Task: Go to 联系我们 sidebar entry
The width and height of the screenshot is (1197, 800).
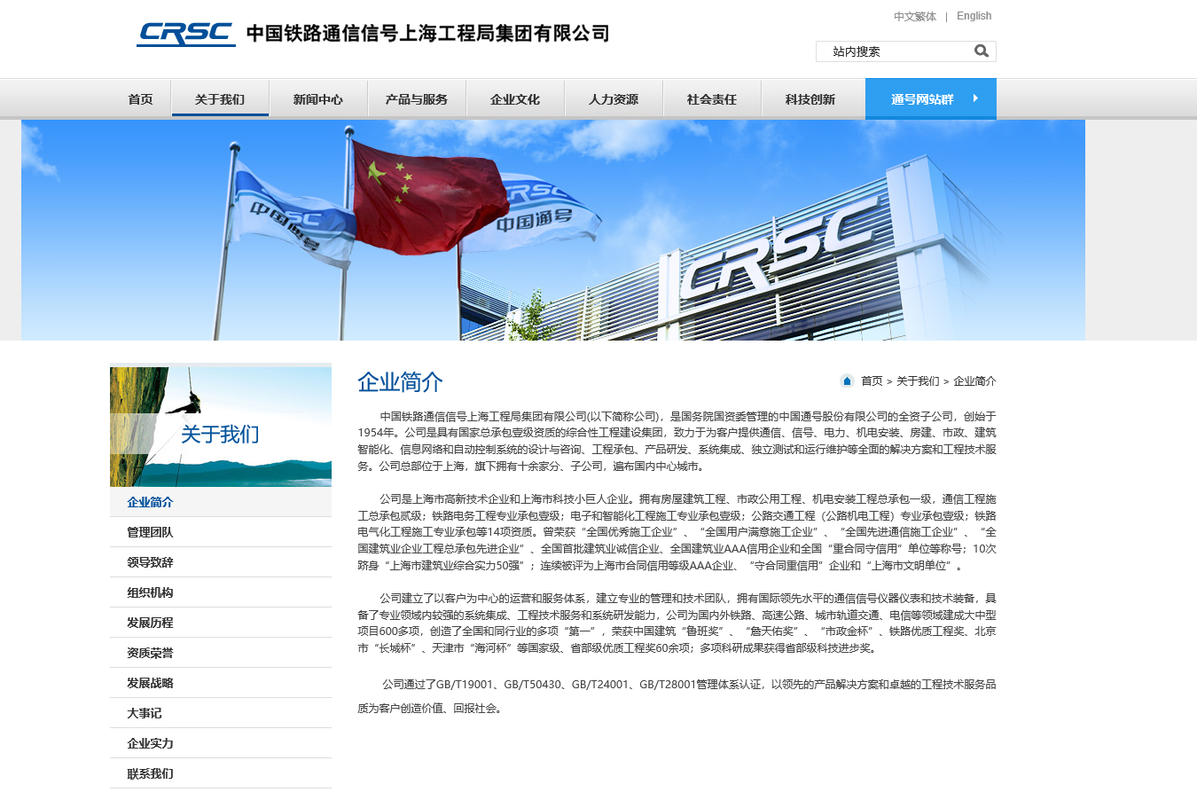Action: click(221, 773)
